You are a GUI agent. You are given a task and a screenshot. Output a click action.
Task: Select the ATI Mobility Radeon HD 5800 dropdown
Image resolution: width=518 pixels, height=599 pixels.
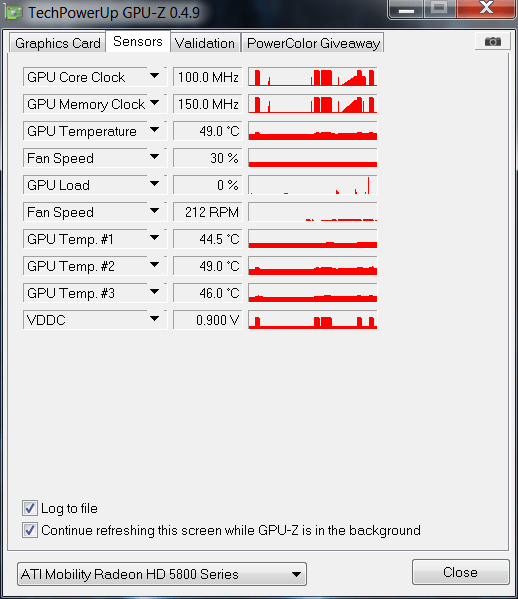[162, 574]
